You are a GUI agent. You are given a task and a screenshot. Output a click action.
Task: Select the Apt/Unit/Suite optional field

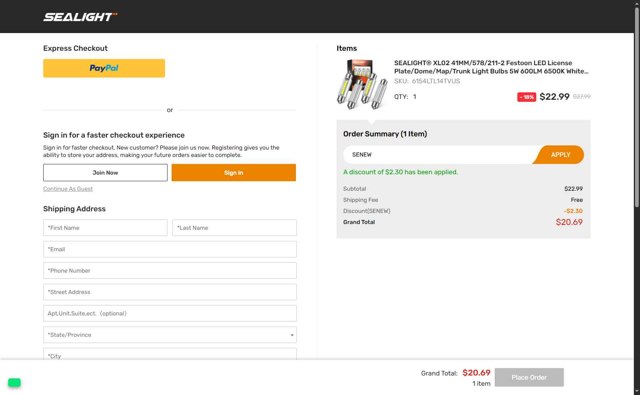(x=170, y=313)
